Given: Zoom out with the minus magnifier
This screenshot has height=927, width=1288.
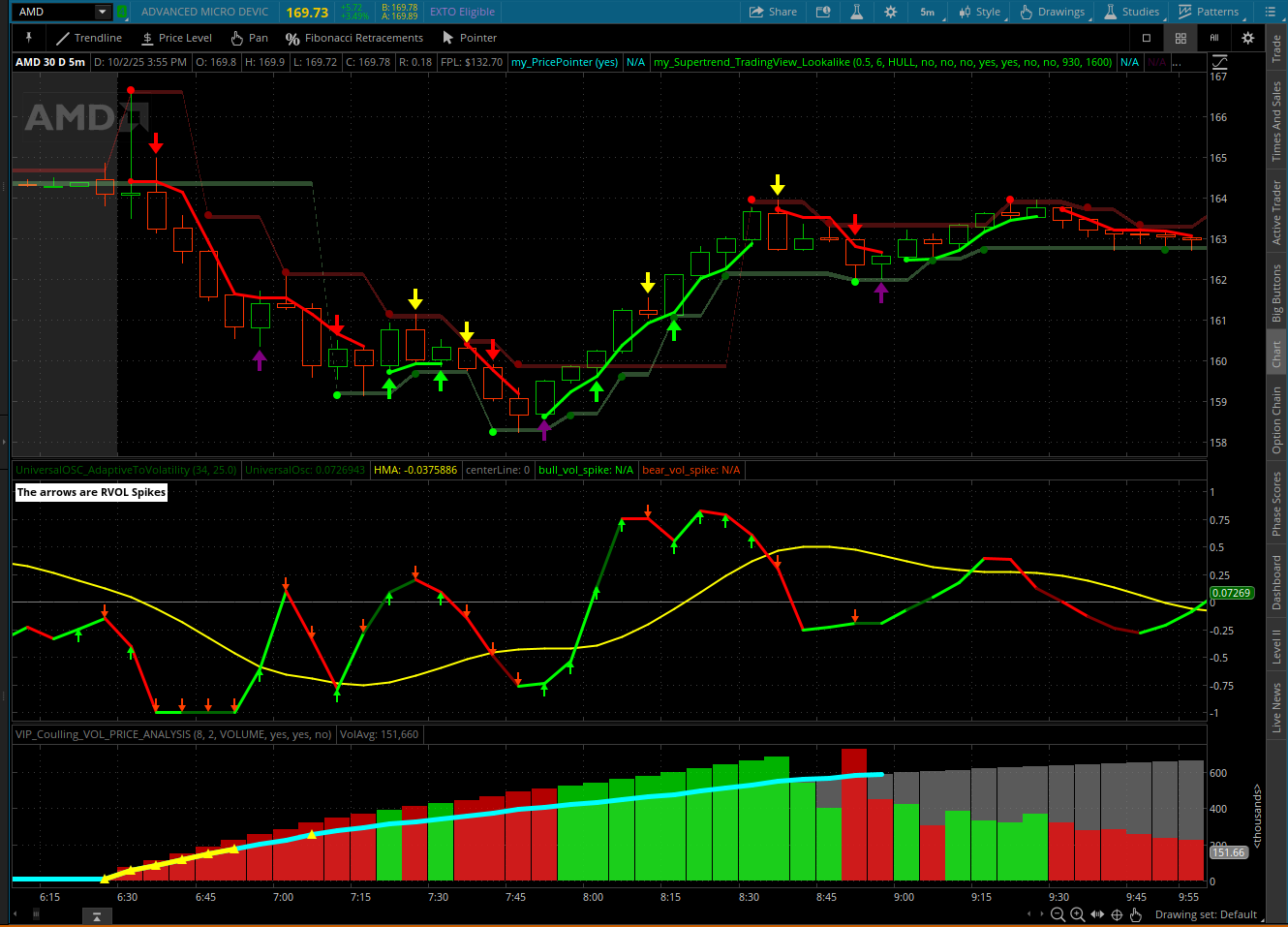Looking at the screenshot, I should tap(1058, 914).
